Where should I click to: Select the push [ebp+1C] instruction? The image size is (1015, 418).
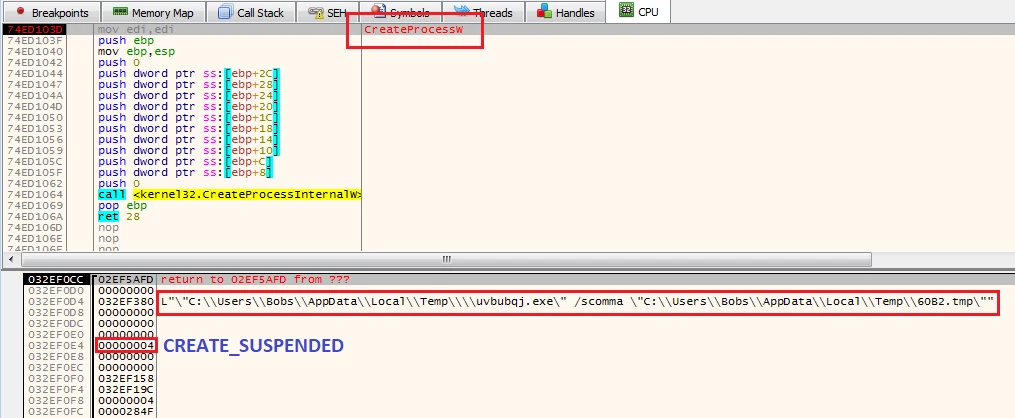(x=188, y=118)
